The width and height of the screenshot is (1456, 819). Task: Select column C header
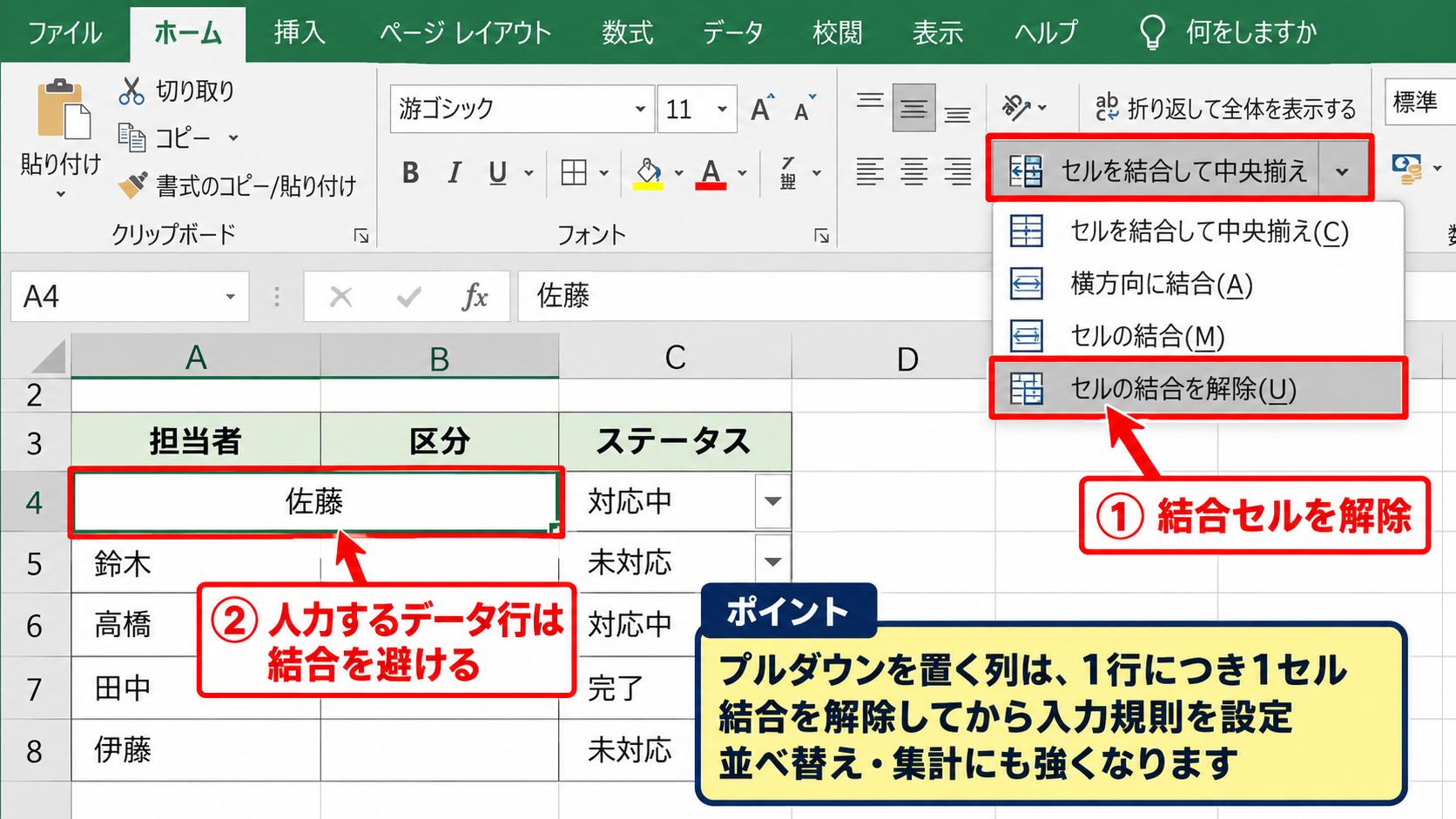675,357
